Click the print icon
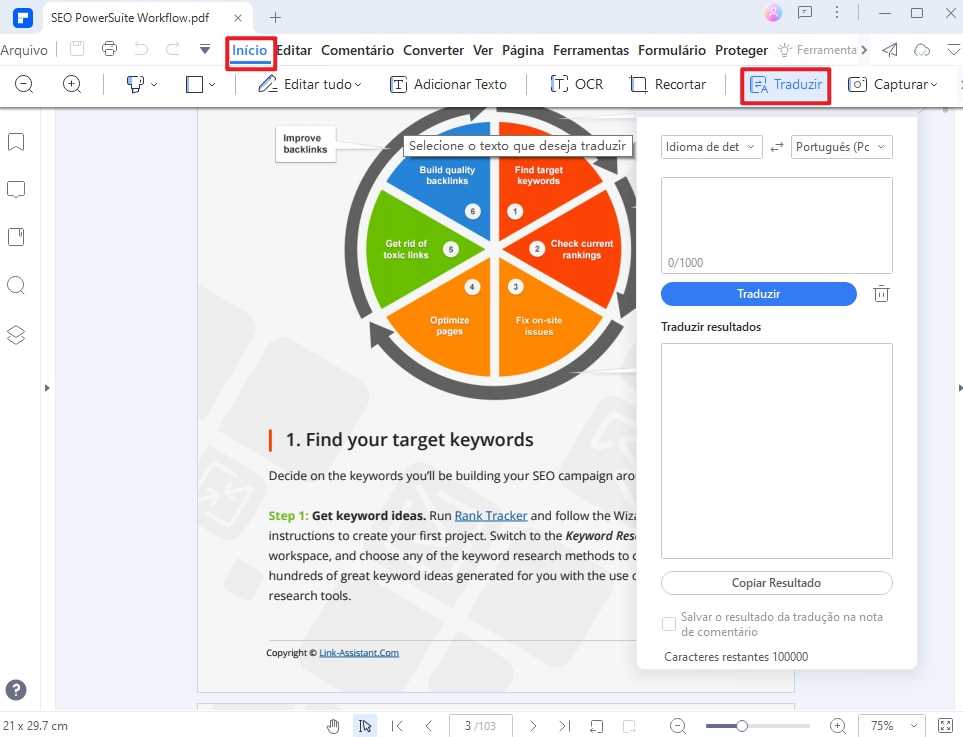Screen dimensions: 963x737 click(x=109, y=49)
